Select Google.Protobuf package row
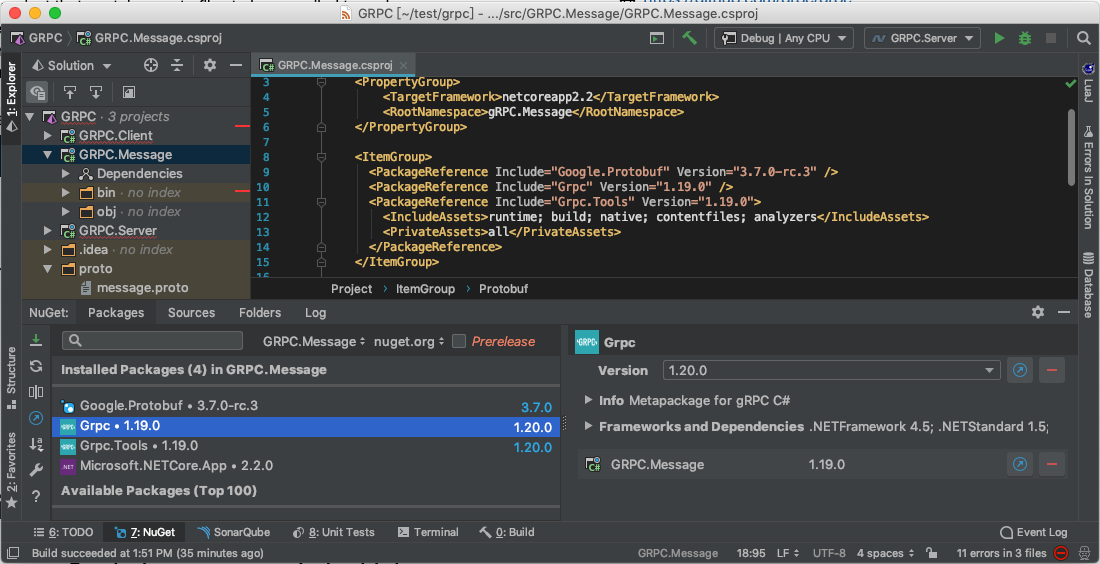Screen dimensions: 1100x564 coord(306,405)
